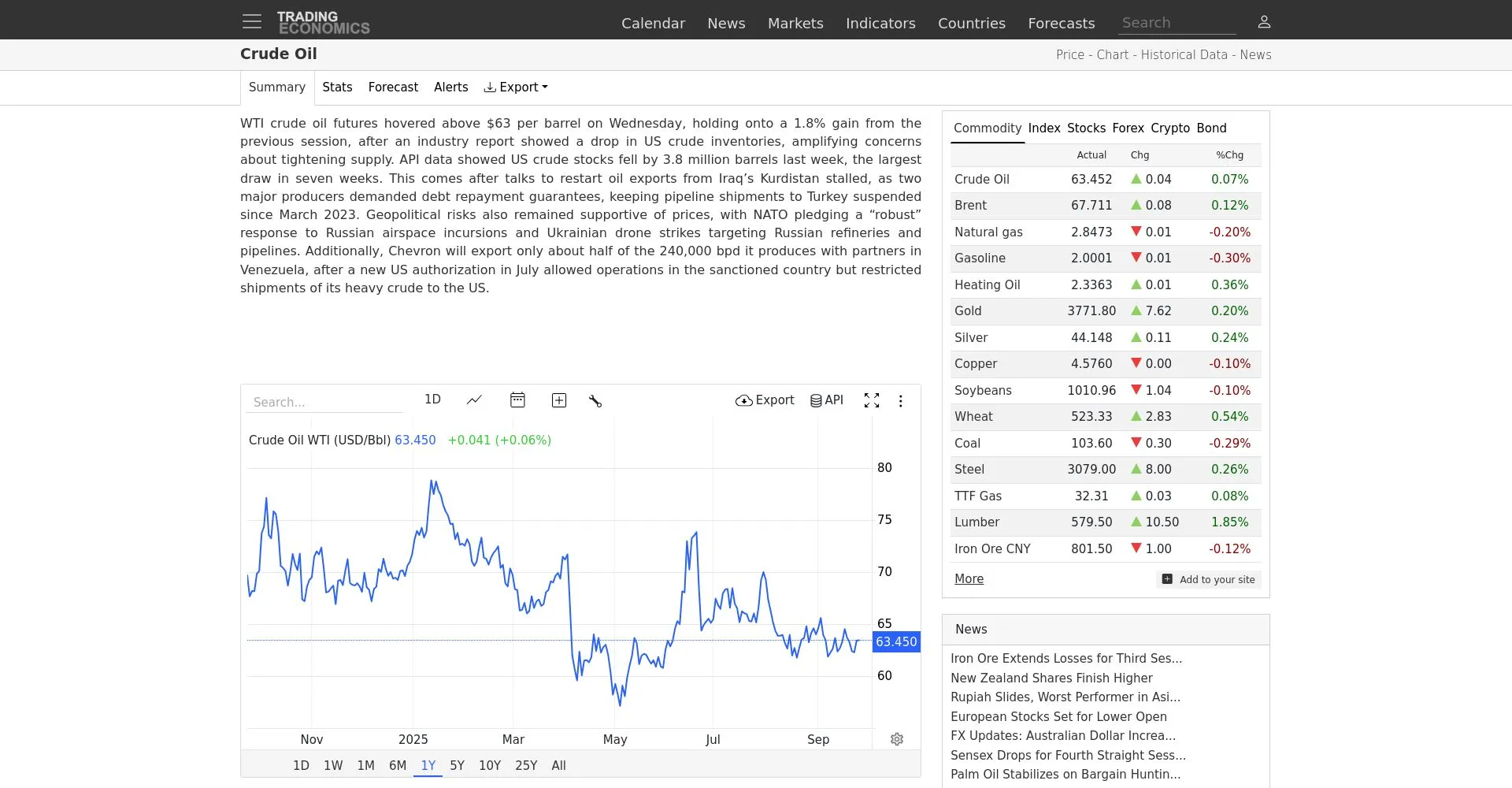
Task: Open chart drawing tools wrench icon
Action: click(595, 401)
